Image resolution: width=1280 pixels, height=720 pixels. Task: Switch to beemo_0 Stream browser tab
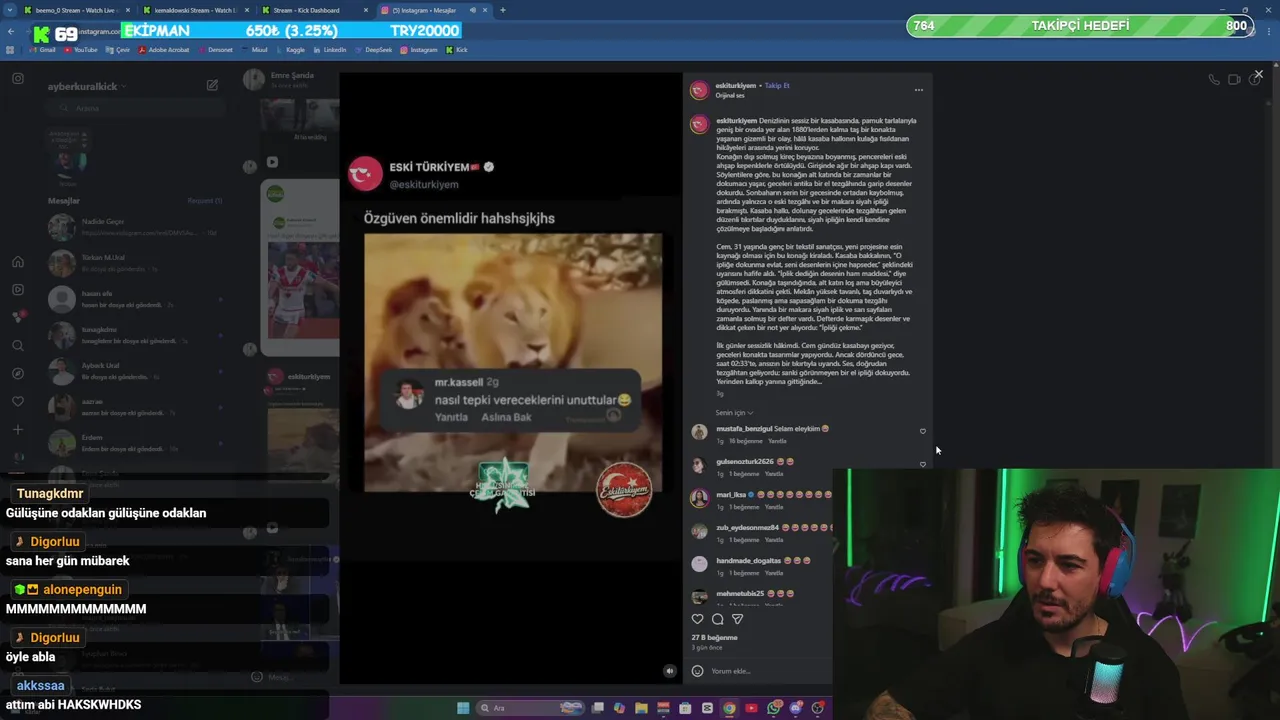point(76,10)
